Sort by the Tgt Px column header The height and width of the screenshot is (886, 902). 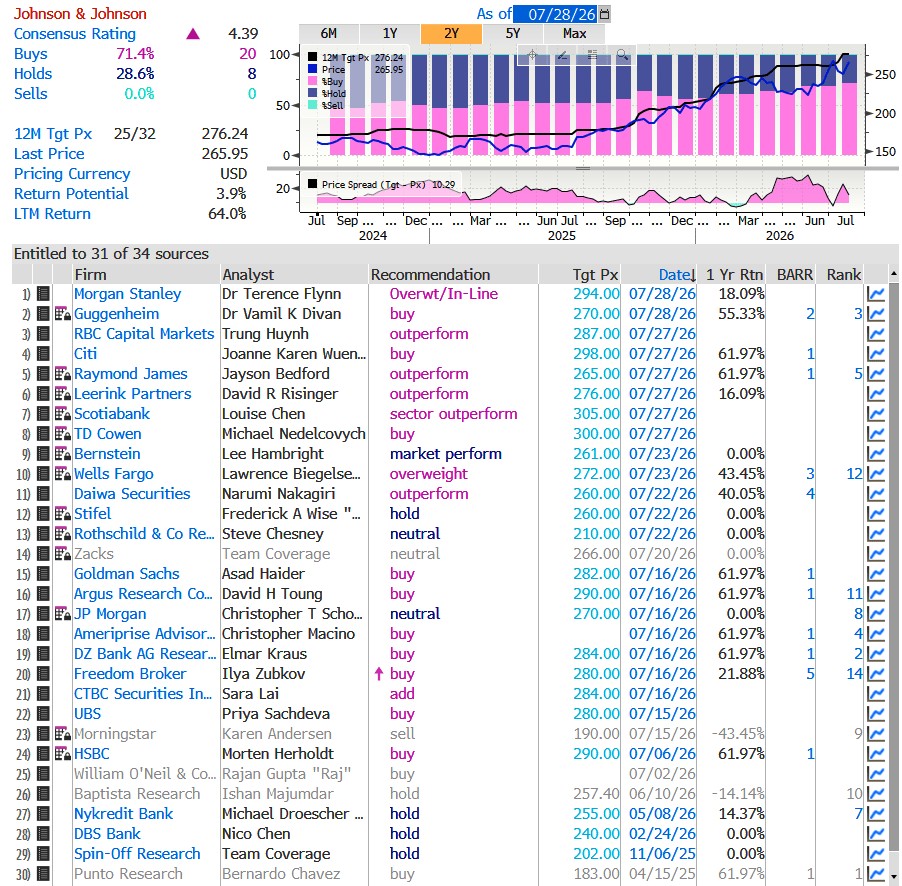595,275
